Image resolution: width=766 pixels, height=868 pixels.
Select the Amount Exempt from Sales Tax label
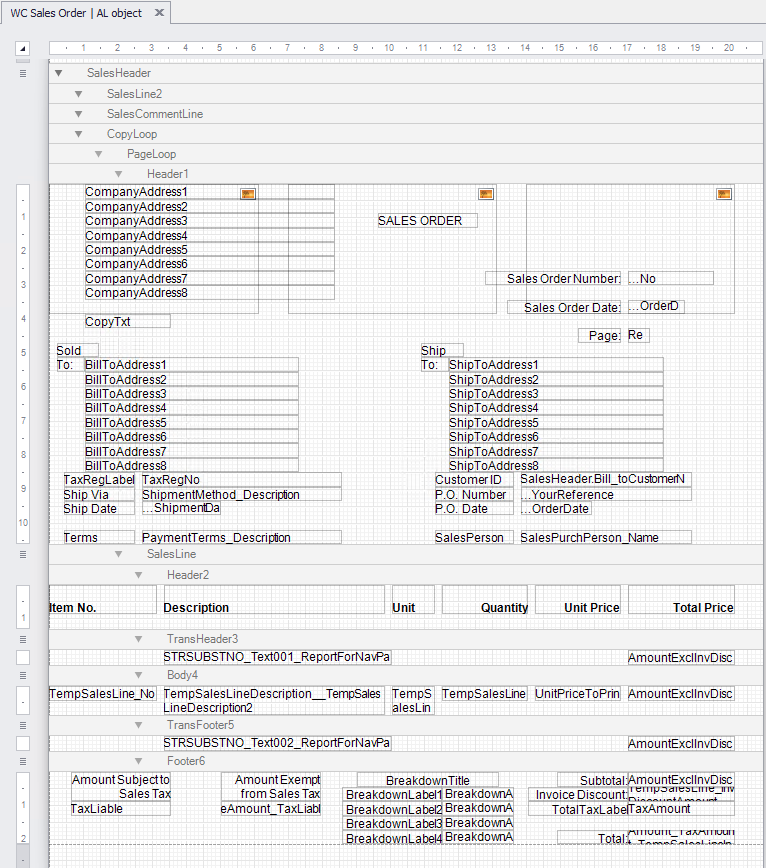point(271,787)
